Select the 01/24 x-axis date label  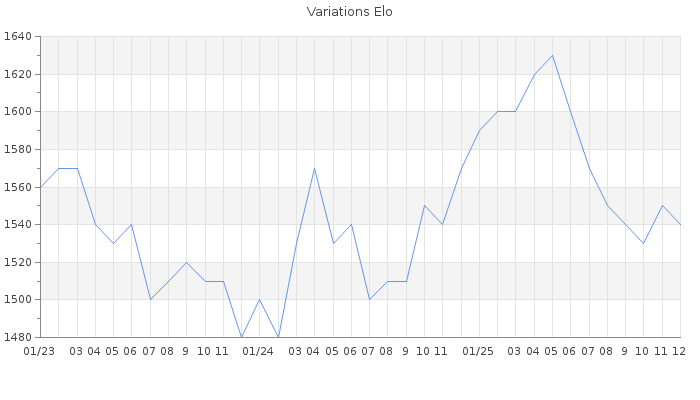point(259,351)
